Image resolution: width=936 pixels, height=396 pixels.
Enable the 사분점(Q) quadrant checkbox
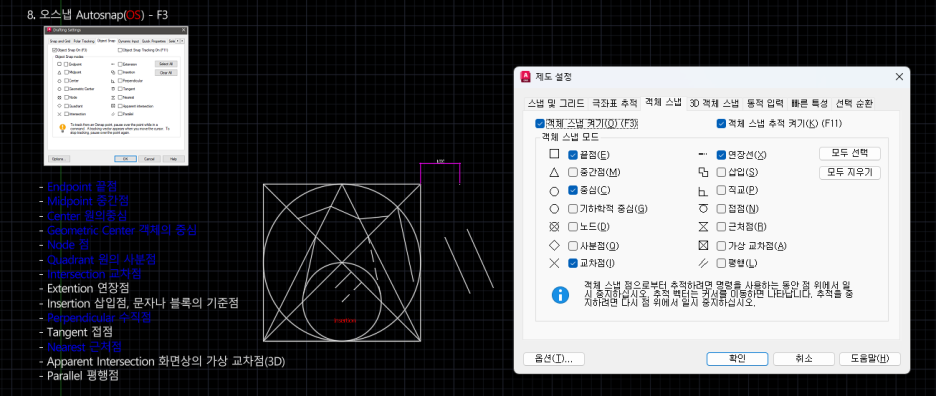[573, 245]
